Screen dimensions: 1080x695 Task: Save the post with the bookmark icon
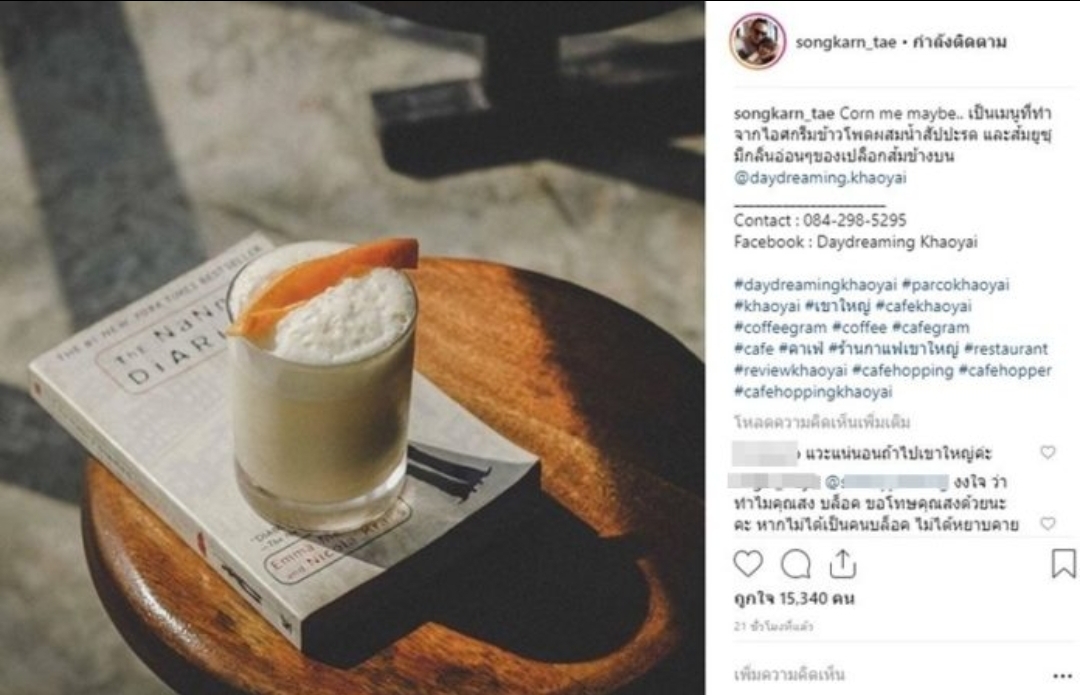1063,563
